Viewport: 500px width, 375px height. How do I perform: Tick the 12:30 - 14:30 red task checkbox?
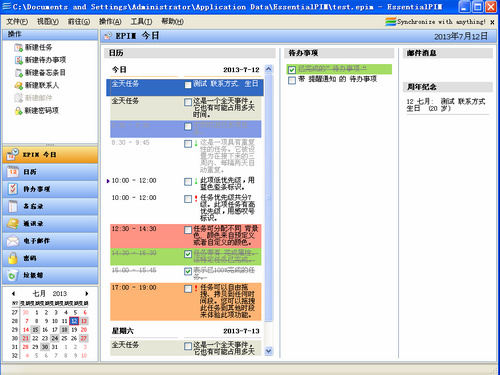(188, 230)
